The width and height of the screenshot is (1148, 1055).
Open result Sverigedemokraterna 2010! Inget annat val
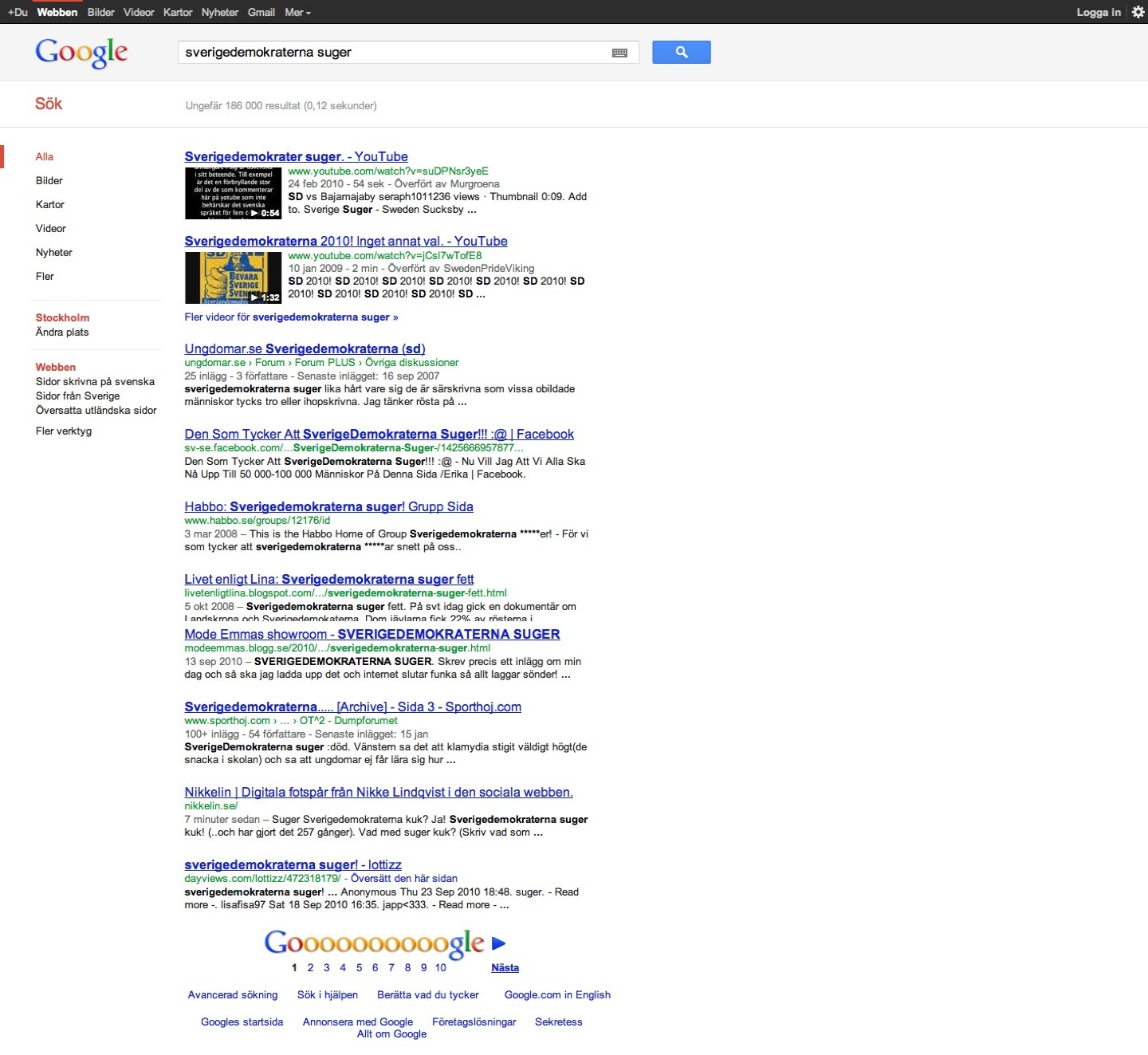click(x=346, y=241)
